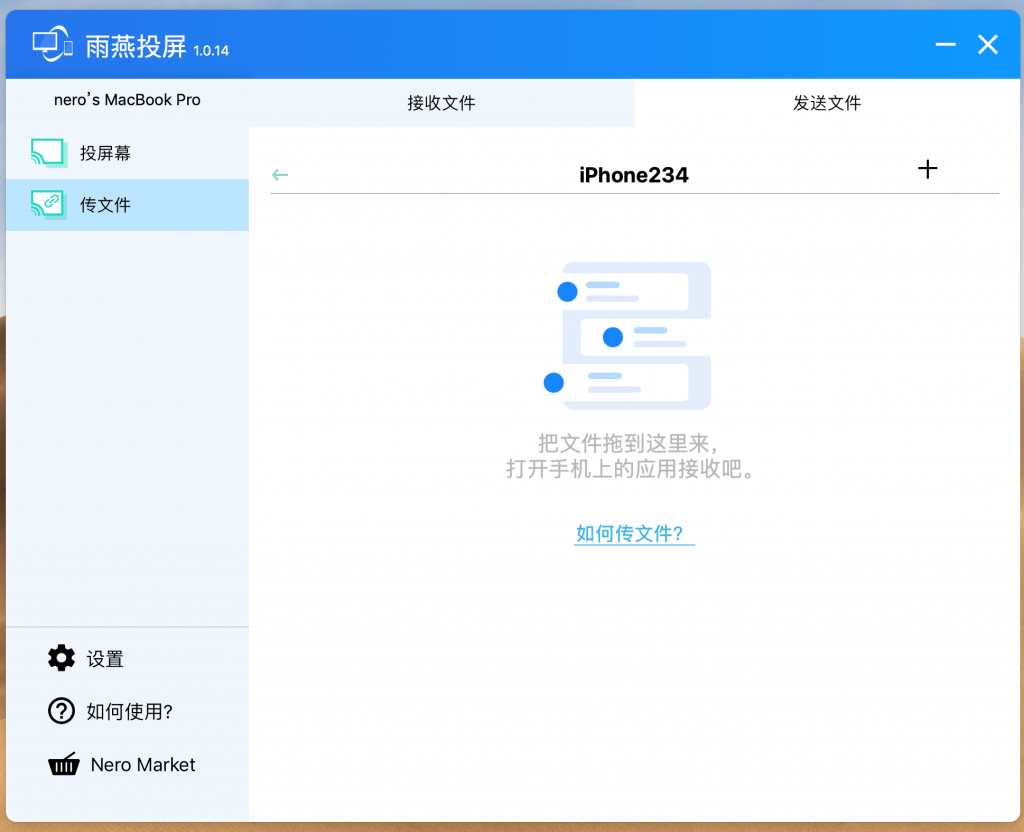
Task: Click the file transfer link icon in sidebar
Action: point(47,205)
